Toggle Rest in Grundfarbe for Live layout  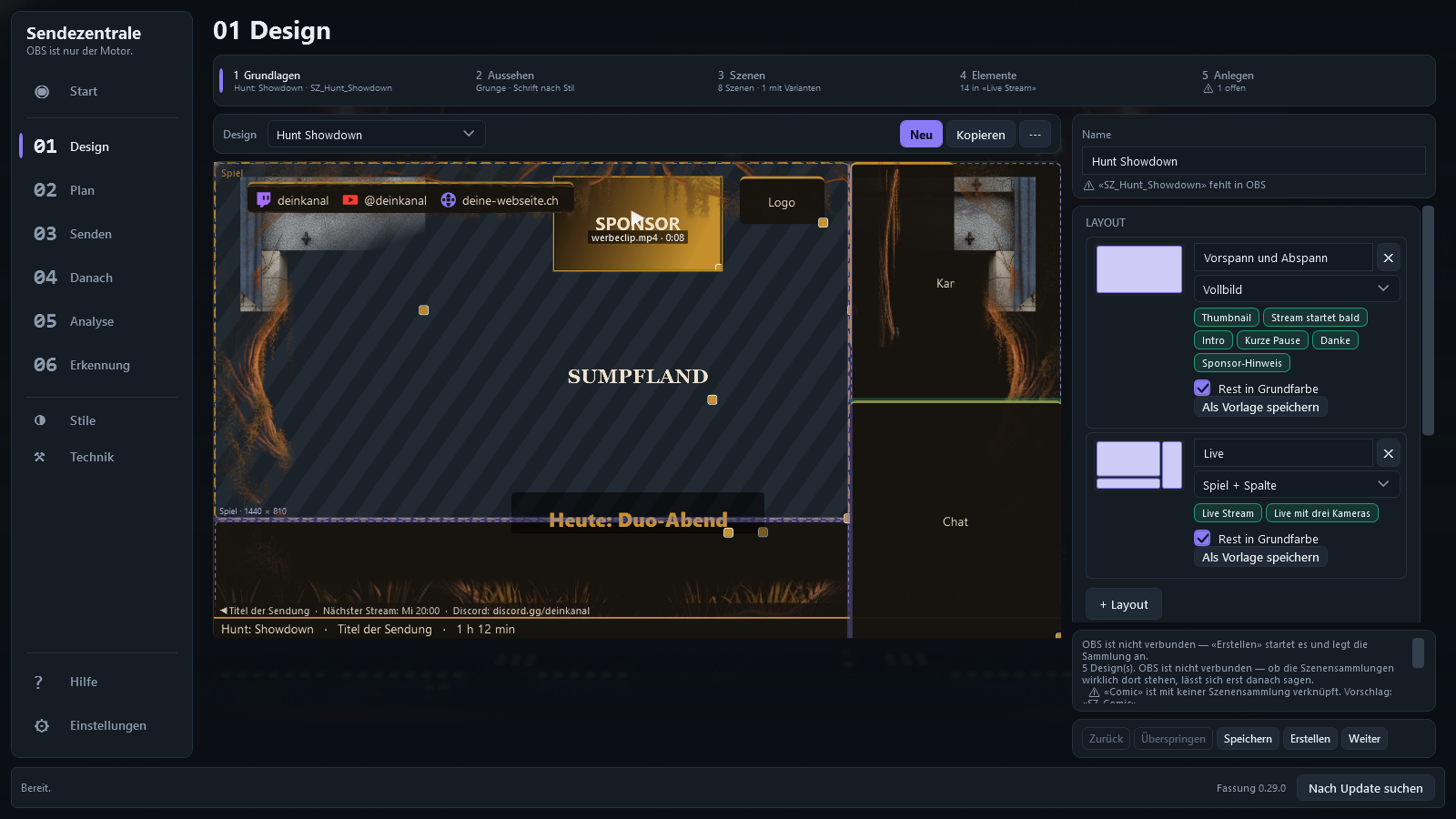pos(1202,538)
